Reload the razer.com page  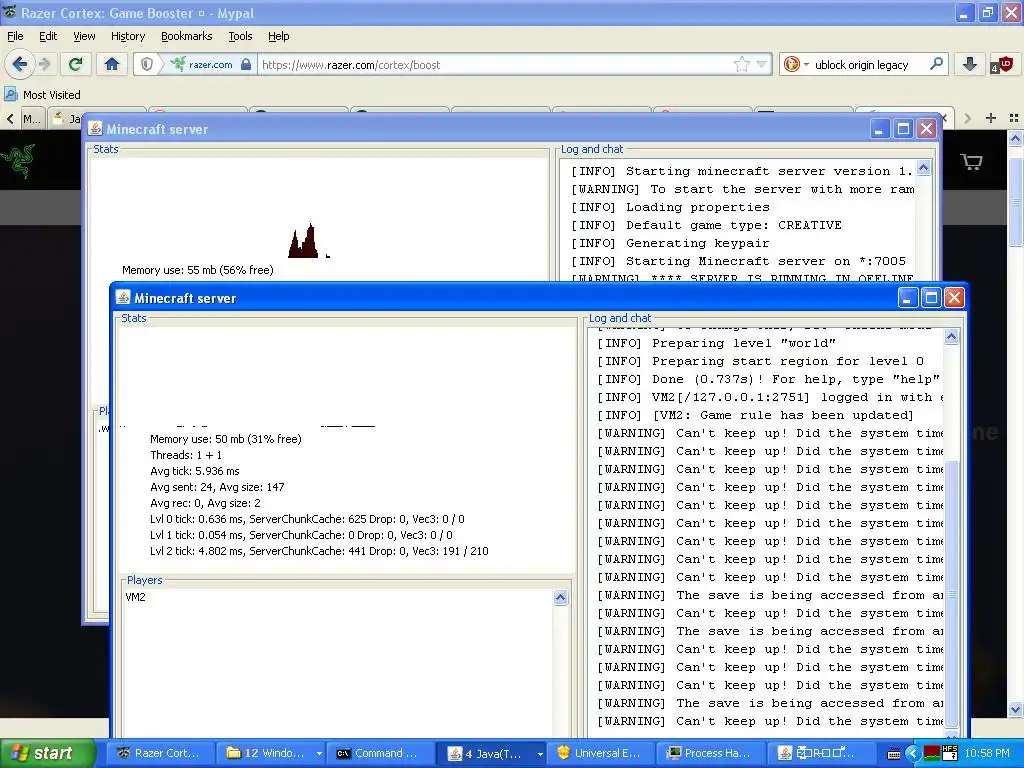[76, 64]
